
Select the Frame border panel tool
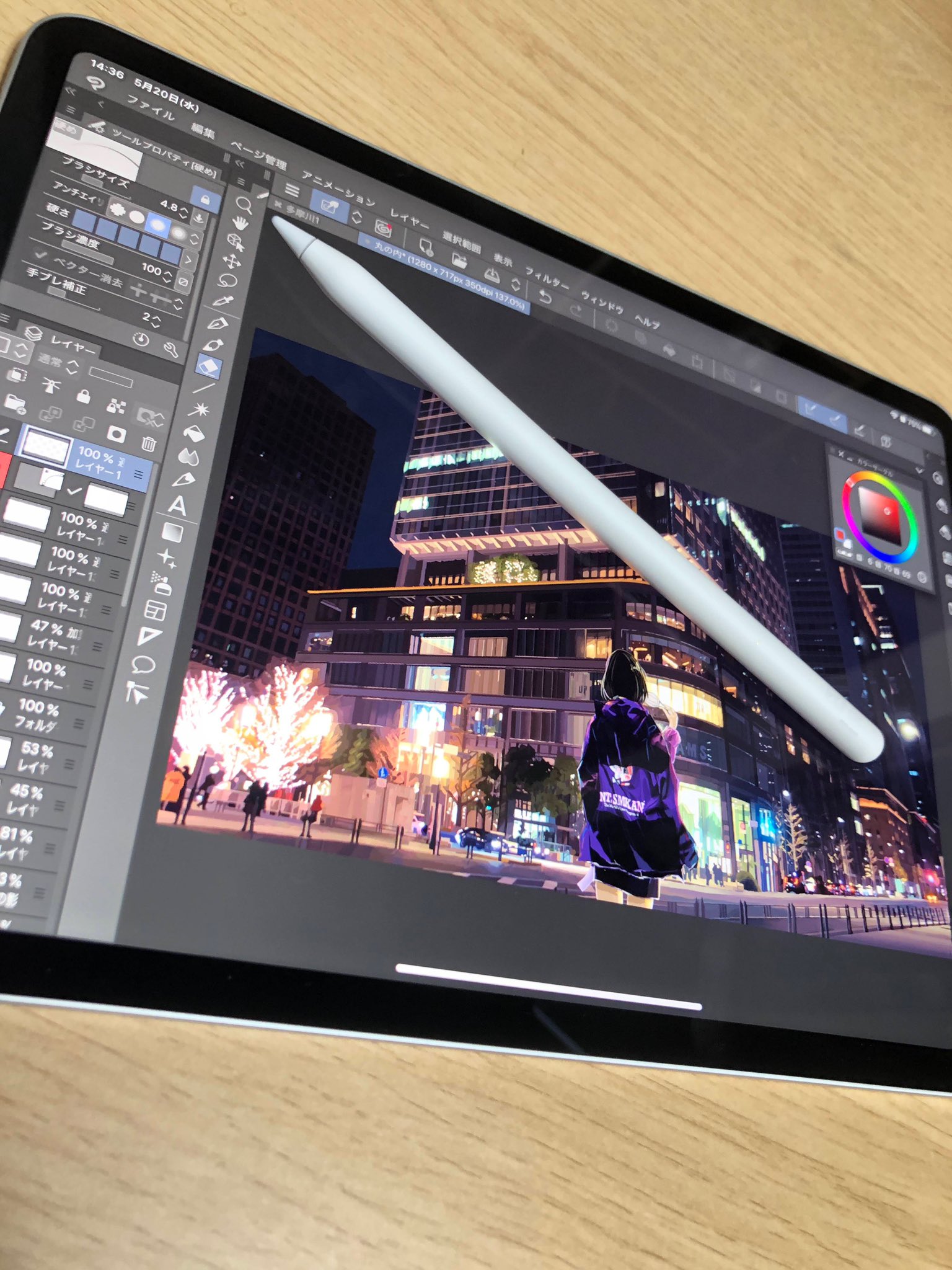155,611
